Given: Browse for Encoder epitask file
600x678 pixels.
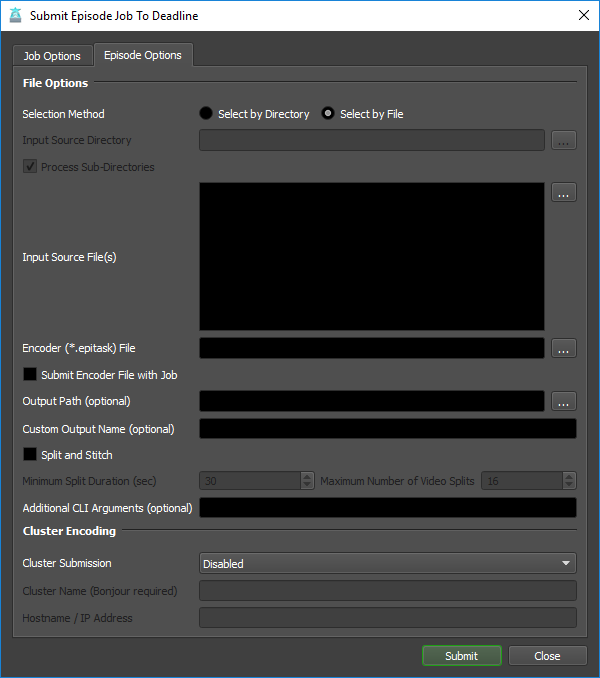Looking at the screenshot, I should (x=564, y=348).
